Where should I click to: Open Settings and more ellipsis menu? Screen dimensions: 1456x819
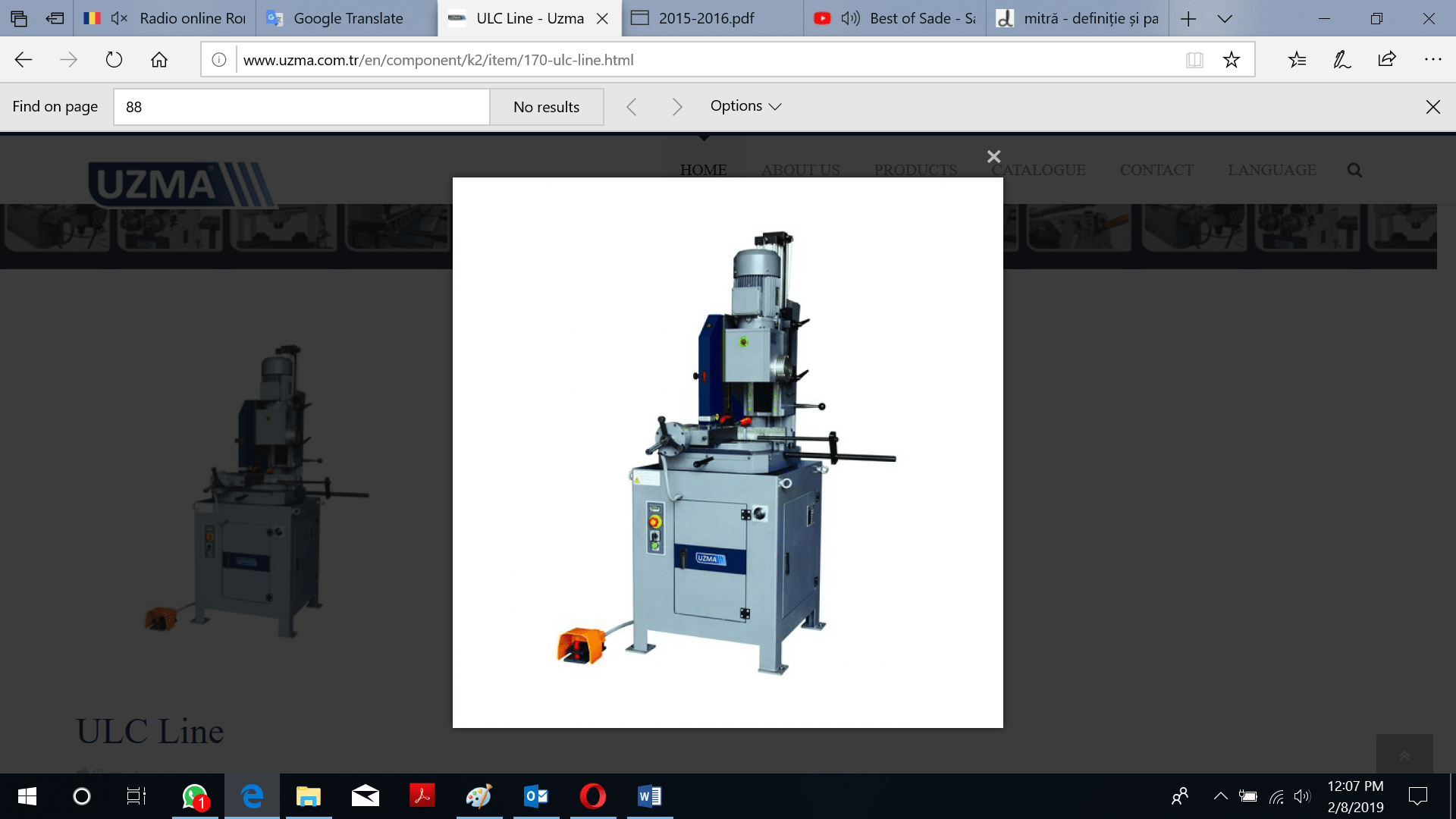[x=1432, y=60]
